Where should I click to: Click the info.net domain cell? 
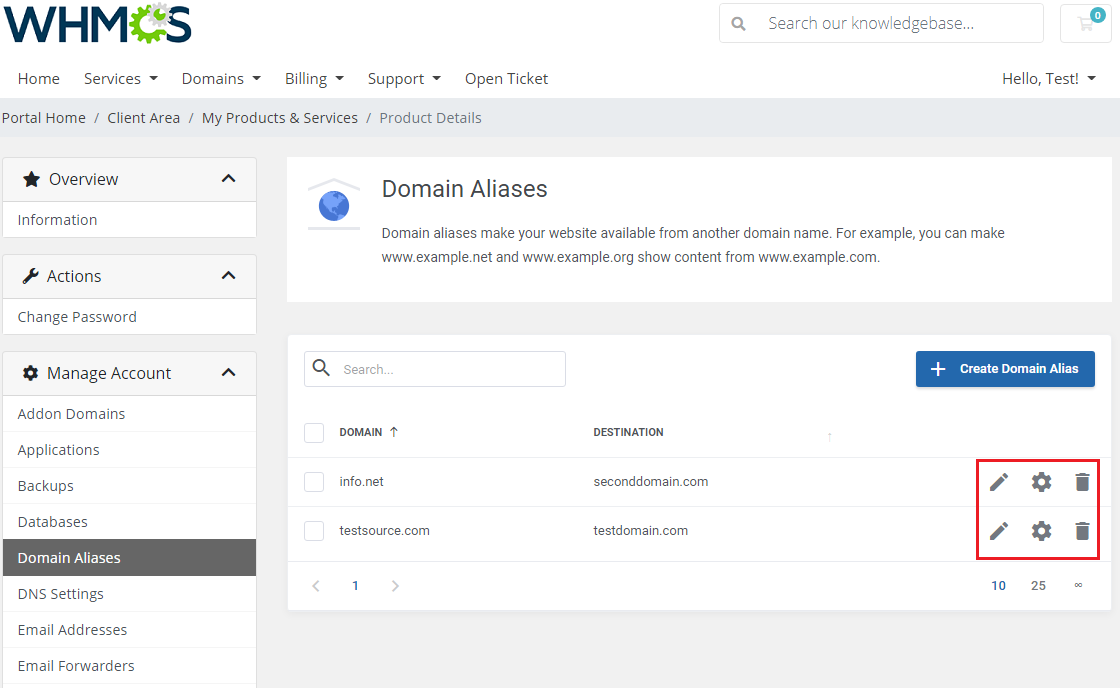[x=361, y=482]
